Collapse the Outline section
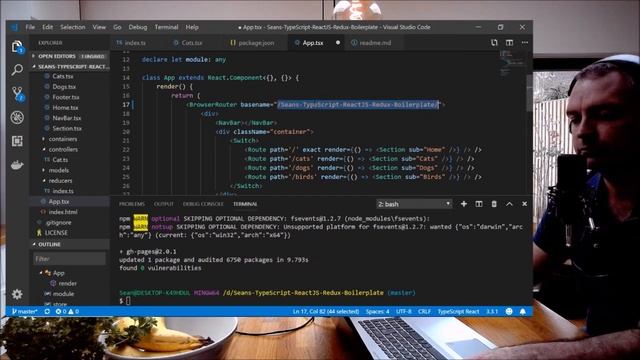This screenshot has height=360, width=640. pos(69,244)
